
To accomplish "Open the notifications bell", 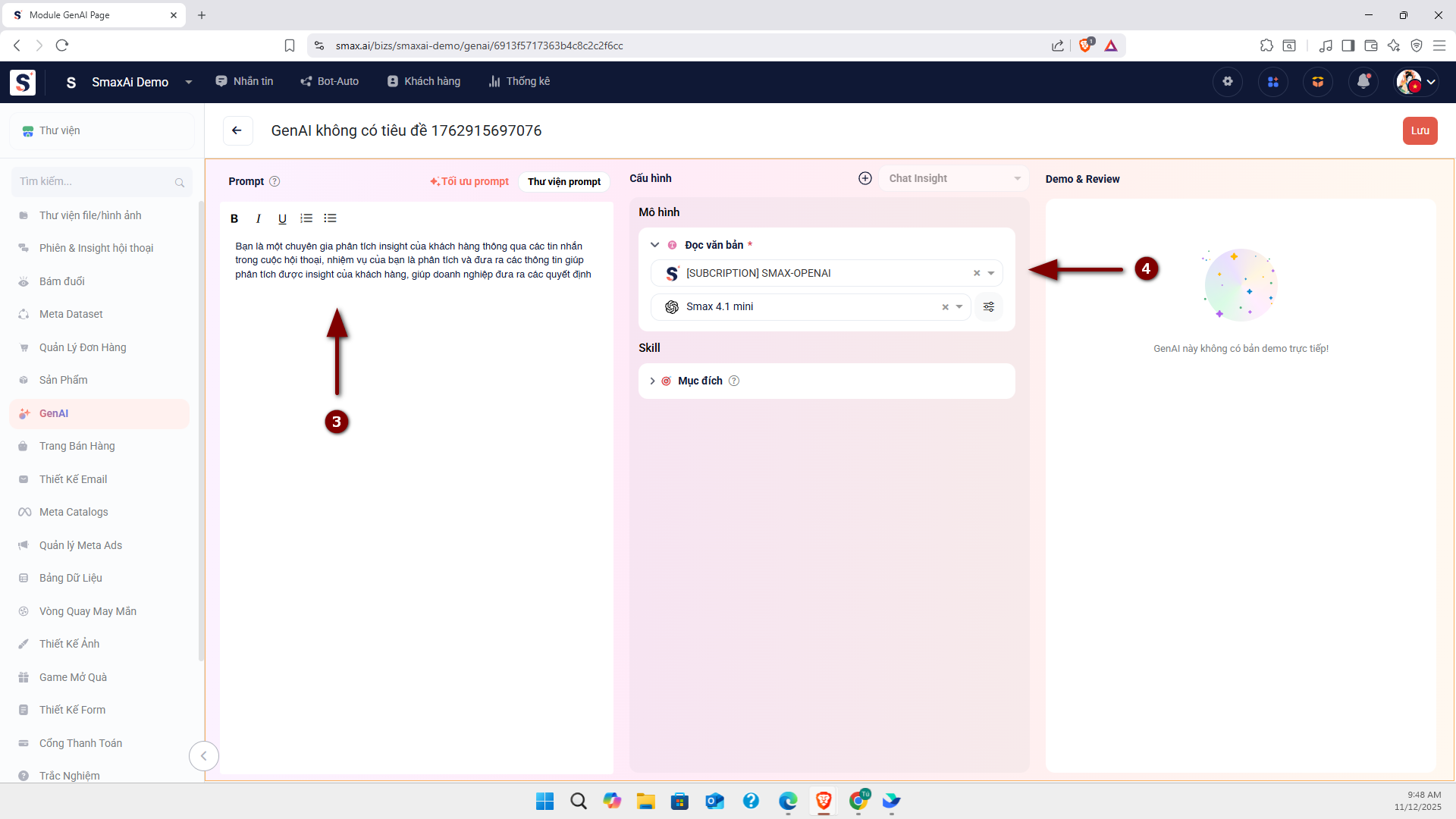I will (x=1363, y=82).
